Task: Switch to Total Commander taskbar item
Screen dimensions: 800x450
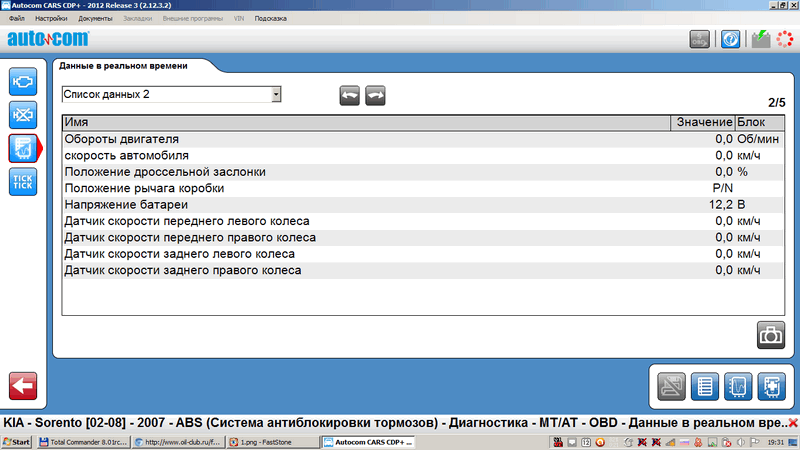Action: [x=83, y=442]
